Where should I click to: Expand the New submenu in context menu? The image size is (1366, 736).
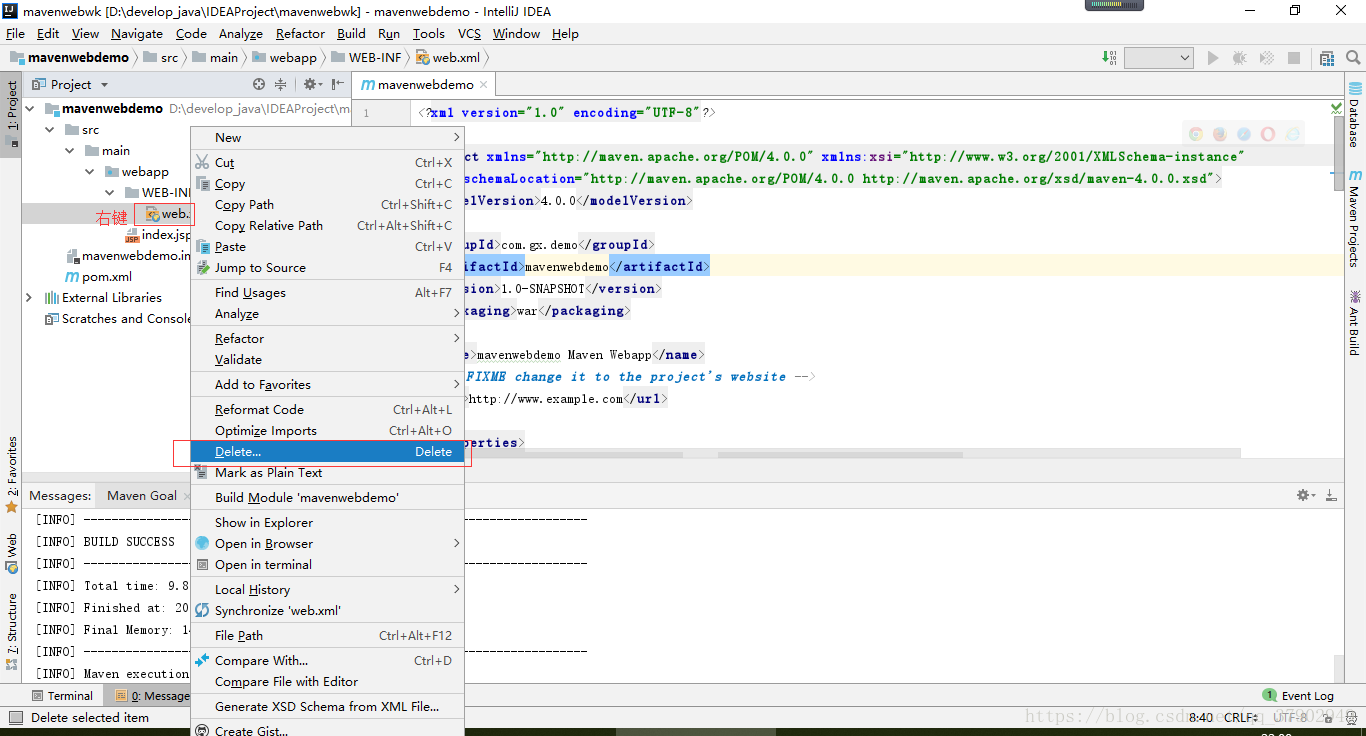pyautogui.click(x=328, y=137)
